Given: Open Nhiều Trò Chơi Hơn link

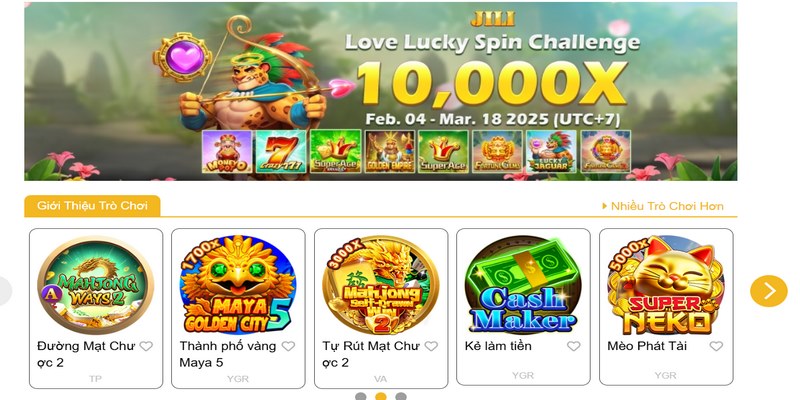Looking at the screenshot, I should 663,206.
